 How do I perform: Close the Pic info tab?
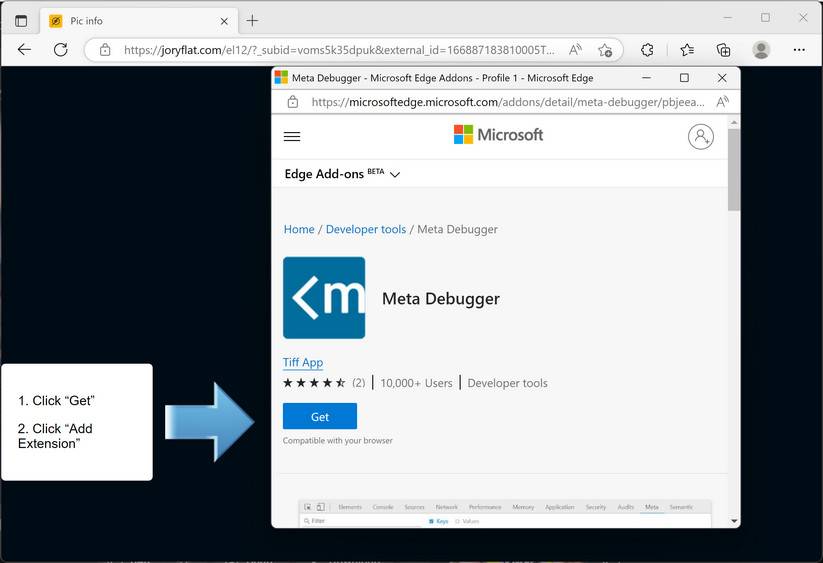pos(224,22)
